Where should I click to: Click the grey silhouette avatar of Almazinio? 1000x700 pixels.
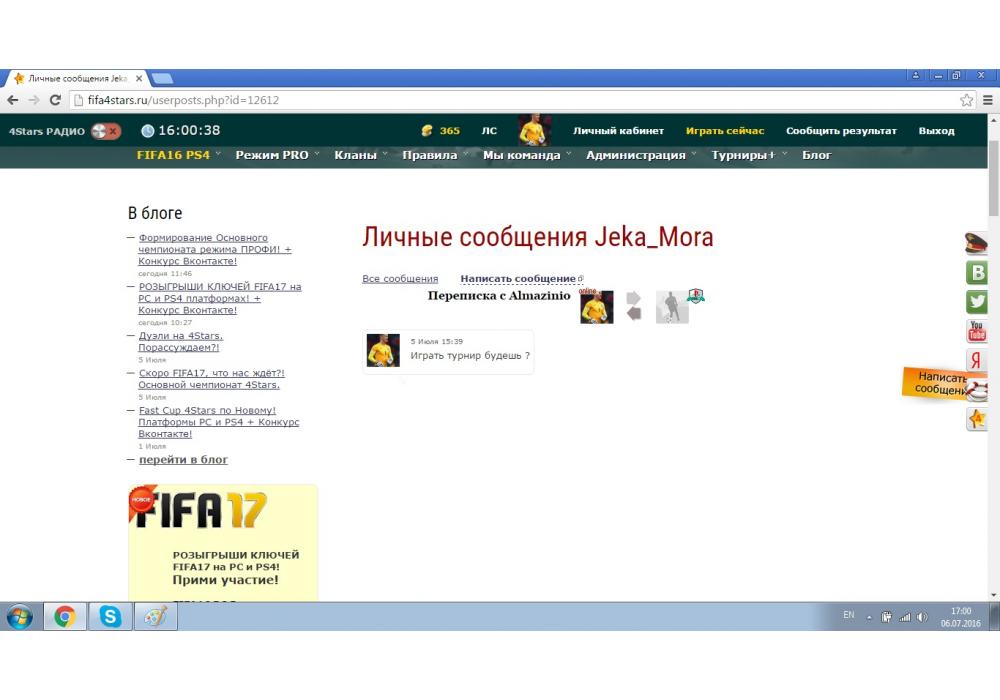click(x=672, y=307)
